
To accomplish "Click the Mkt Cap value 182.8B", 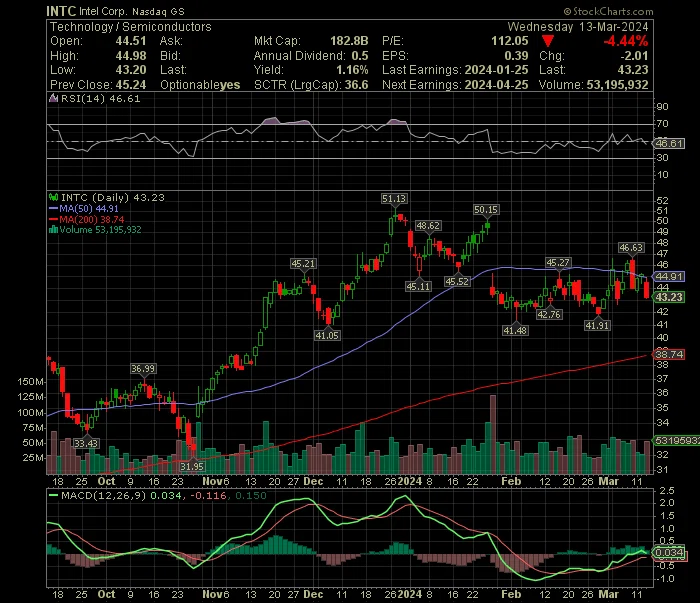I will 349,41.
